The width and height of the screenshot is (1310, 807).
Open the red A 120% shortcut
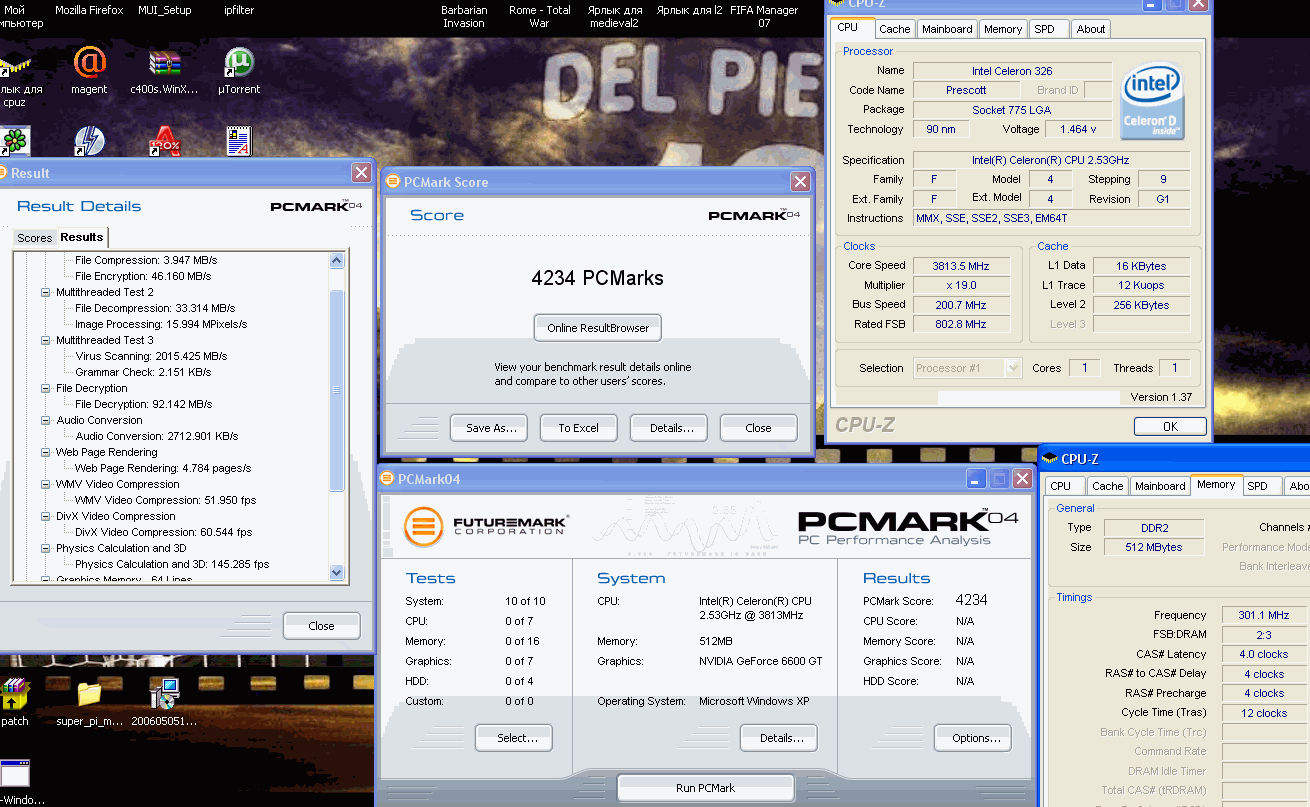[x=164, y=142]
